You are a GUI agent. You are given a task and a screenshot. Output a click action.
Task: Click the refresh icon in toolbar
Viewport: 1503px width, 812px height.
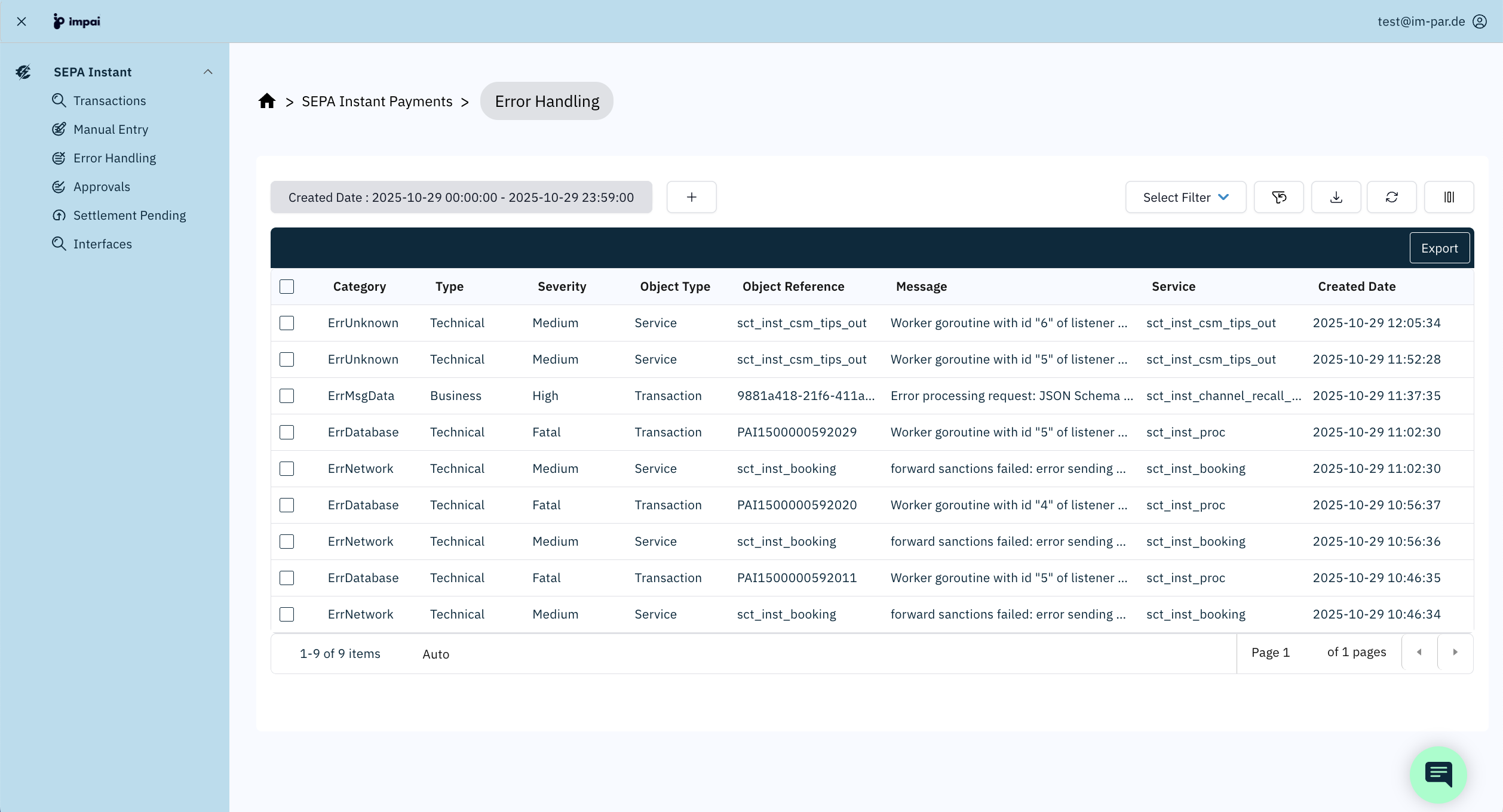1391,197
